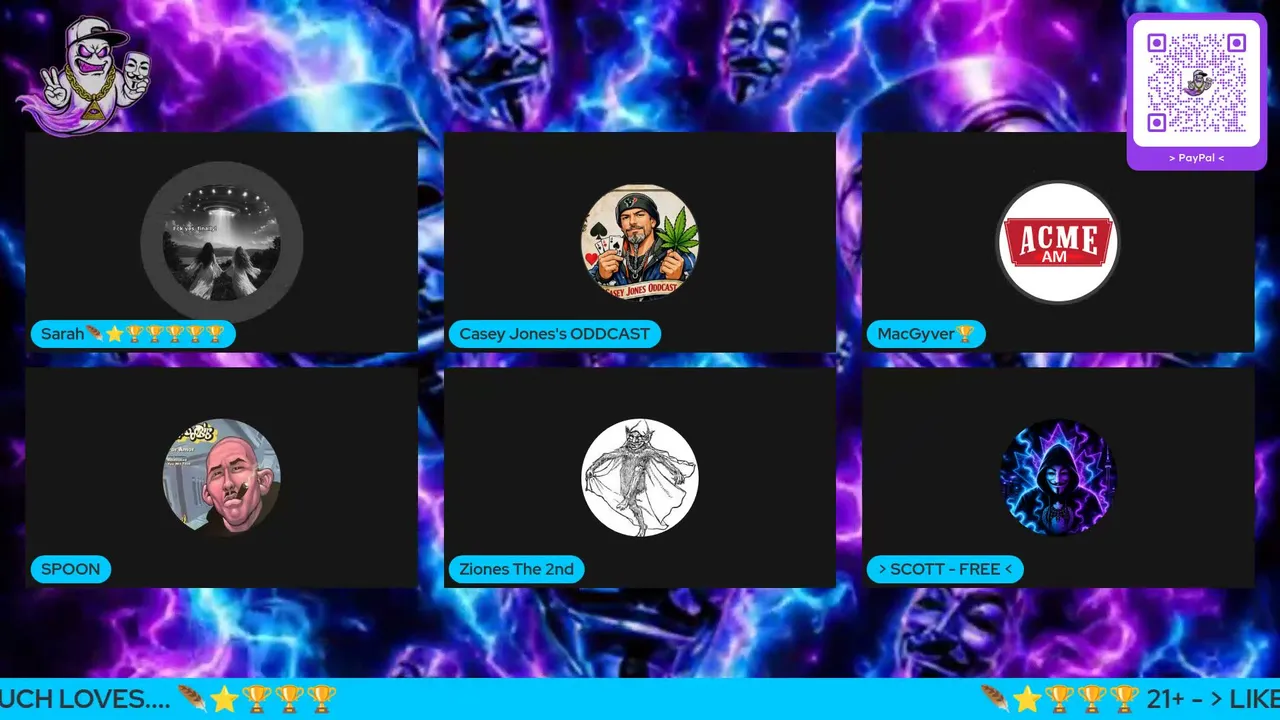Click the Casey Jones Oddcast avatar
The image size is (1280, 720).
pyautogui.click(x=640, y=242)
